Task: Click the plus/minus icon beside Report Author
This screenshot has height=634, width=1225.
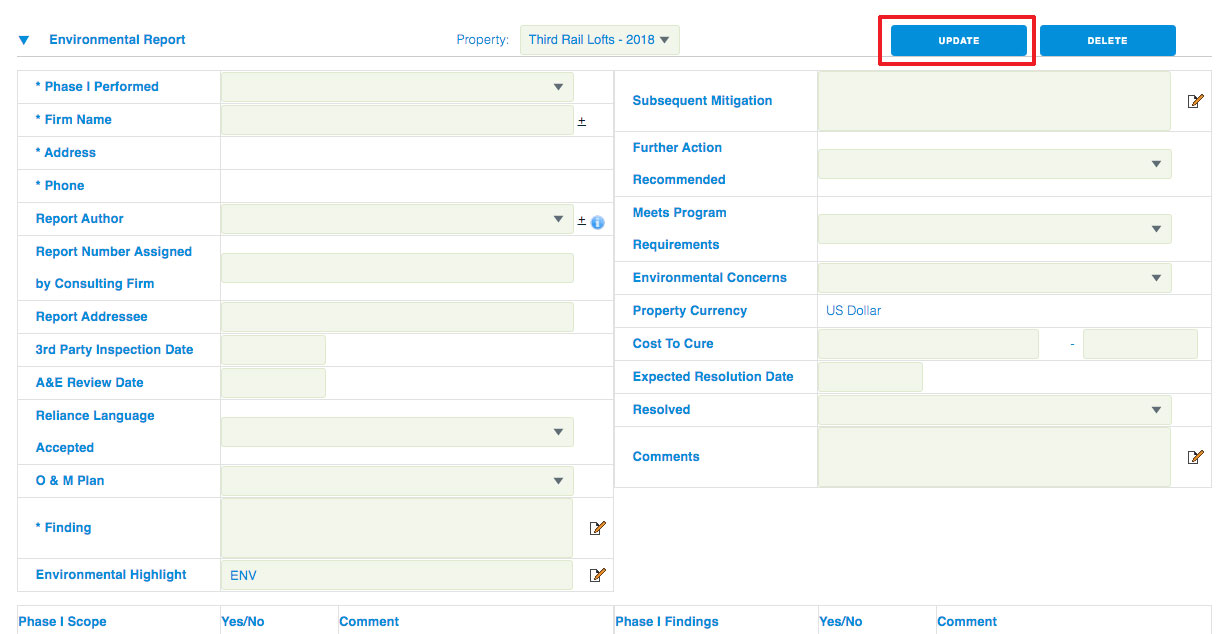Action: [x=582, y=220]
